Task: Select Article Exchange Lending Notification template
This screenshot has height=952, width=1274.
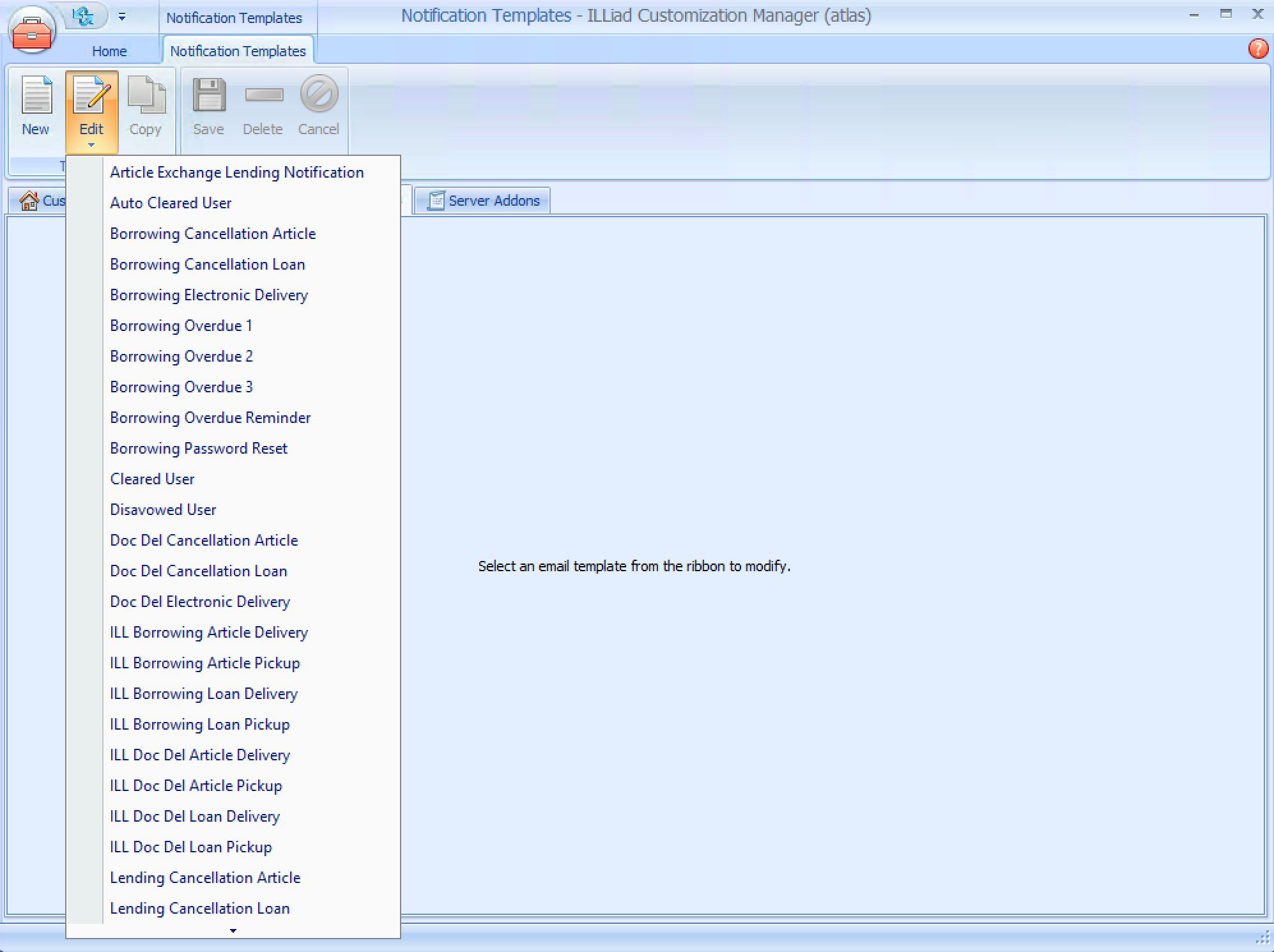Action: point(236,172)
